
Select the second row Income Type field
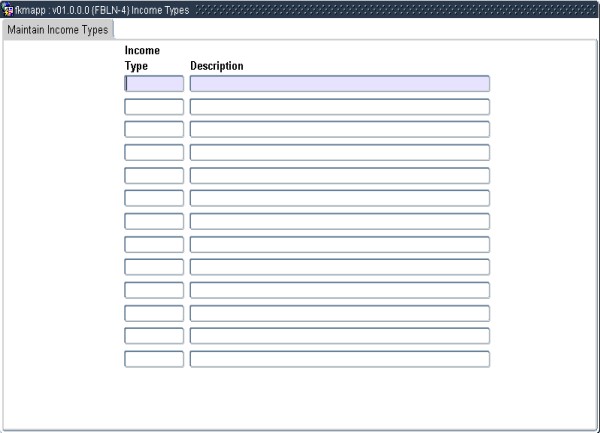tap(154, 107)
